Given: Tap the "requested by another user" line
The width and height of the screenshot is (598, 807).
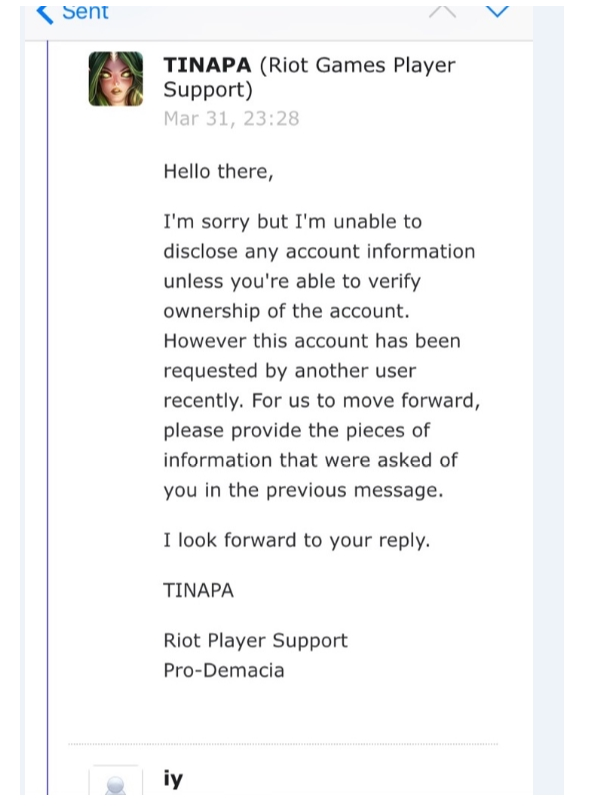Looking at the screenshot, I should click(x=290, y=371).
